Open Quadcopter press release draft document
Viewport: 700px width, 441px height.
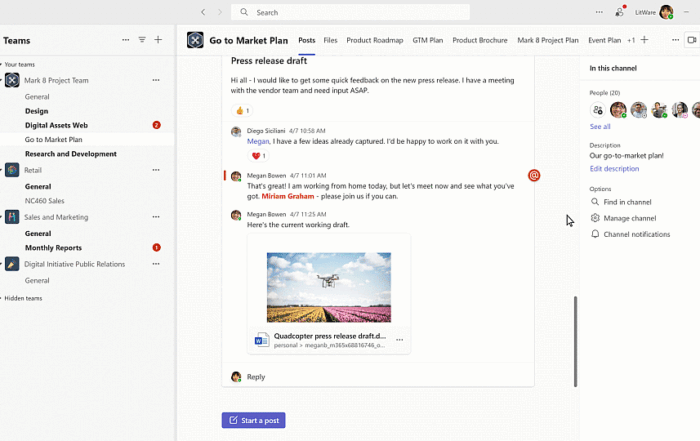coord(329,336)
